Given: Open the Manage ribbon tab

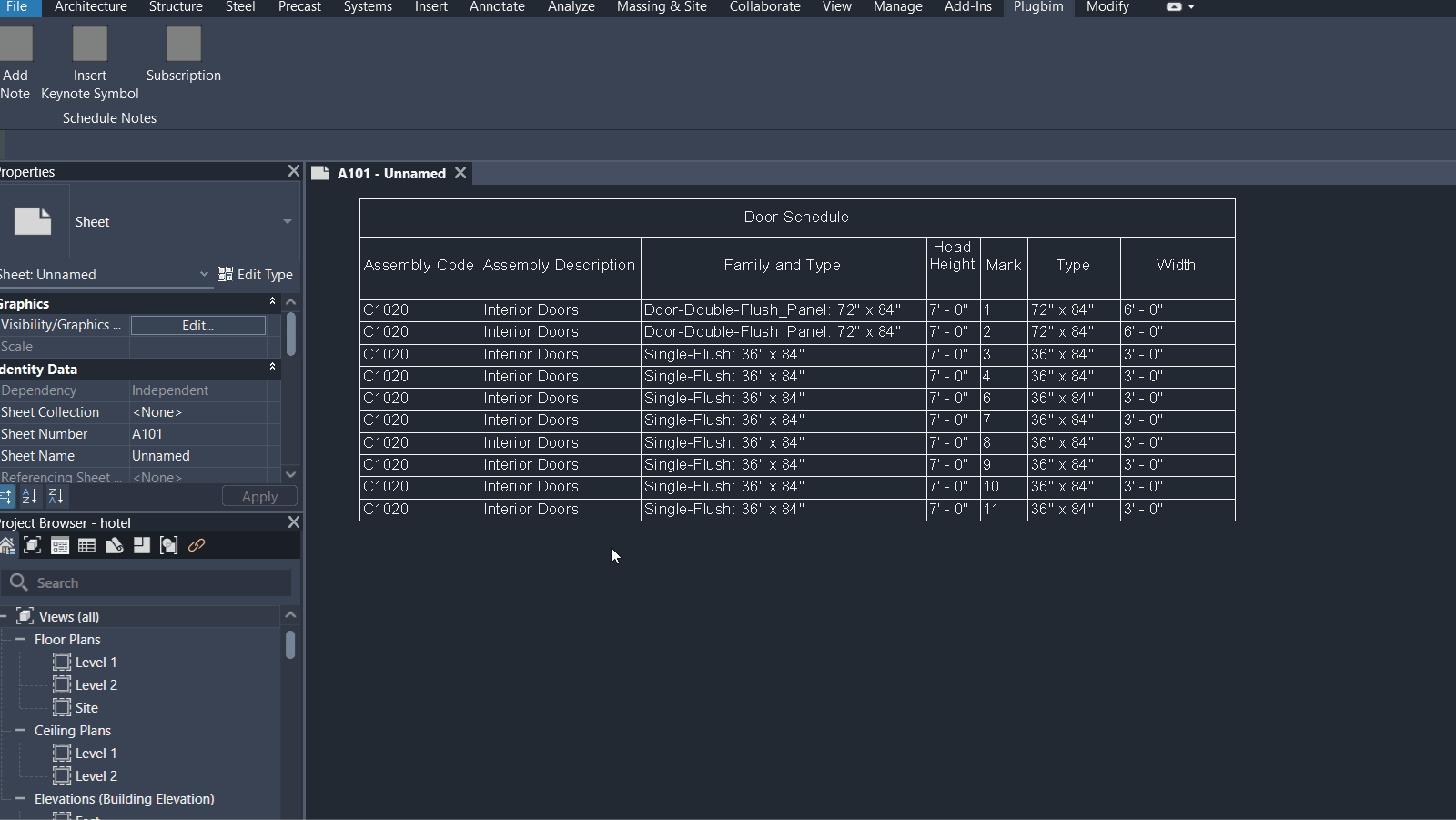Looking at the screenshot, I should click(x=898, y=6).
